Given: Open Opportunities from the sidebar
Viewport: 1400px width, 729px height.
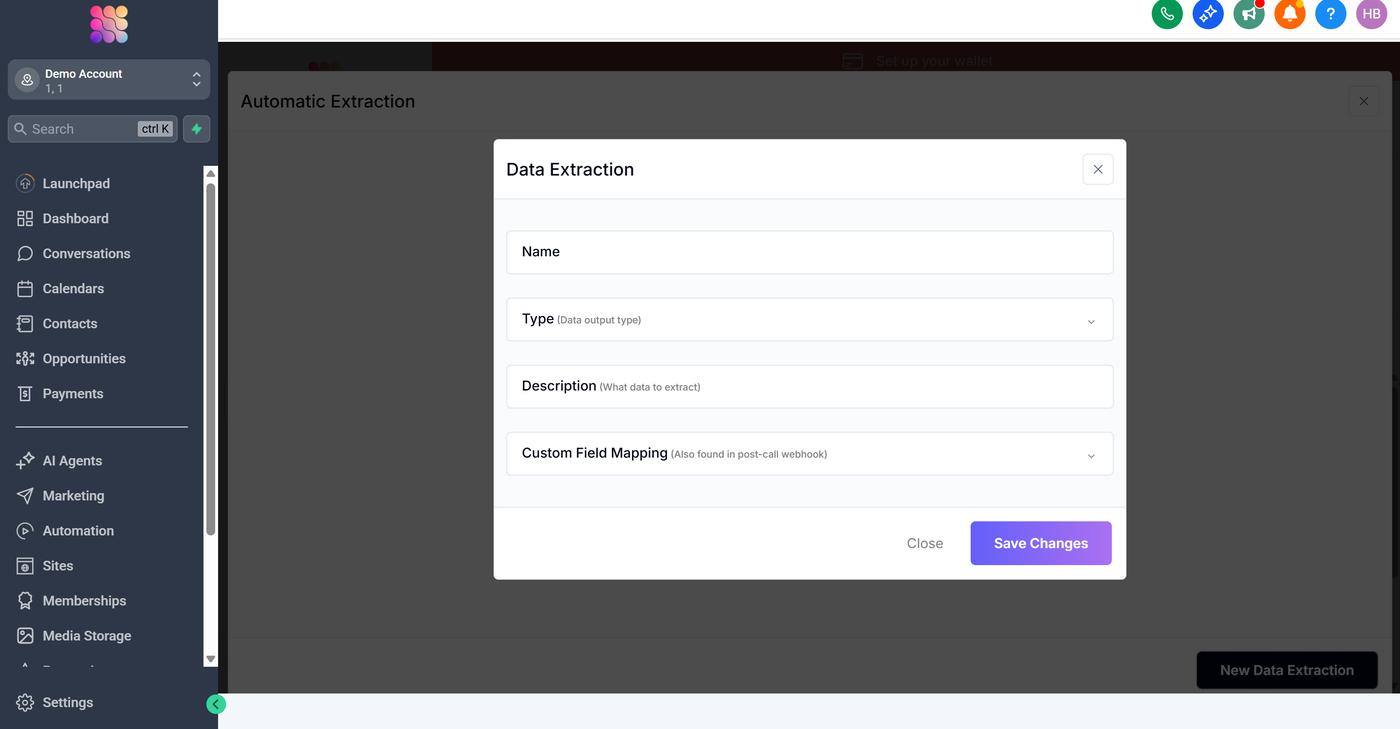Looking at the screenshot, I should [84, 359].
